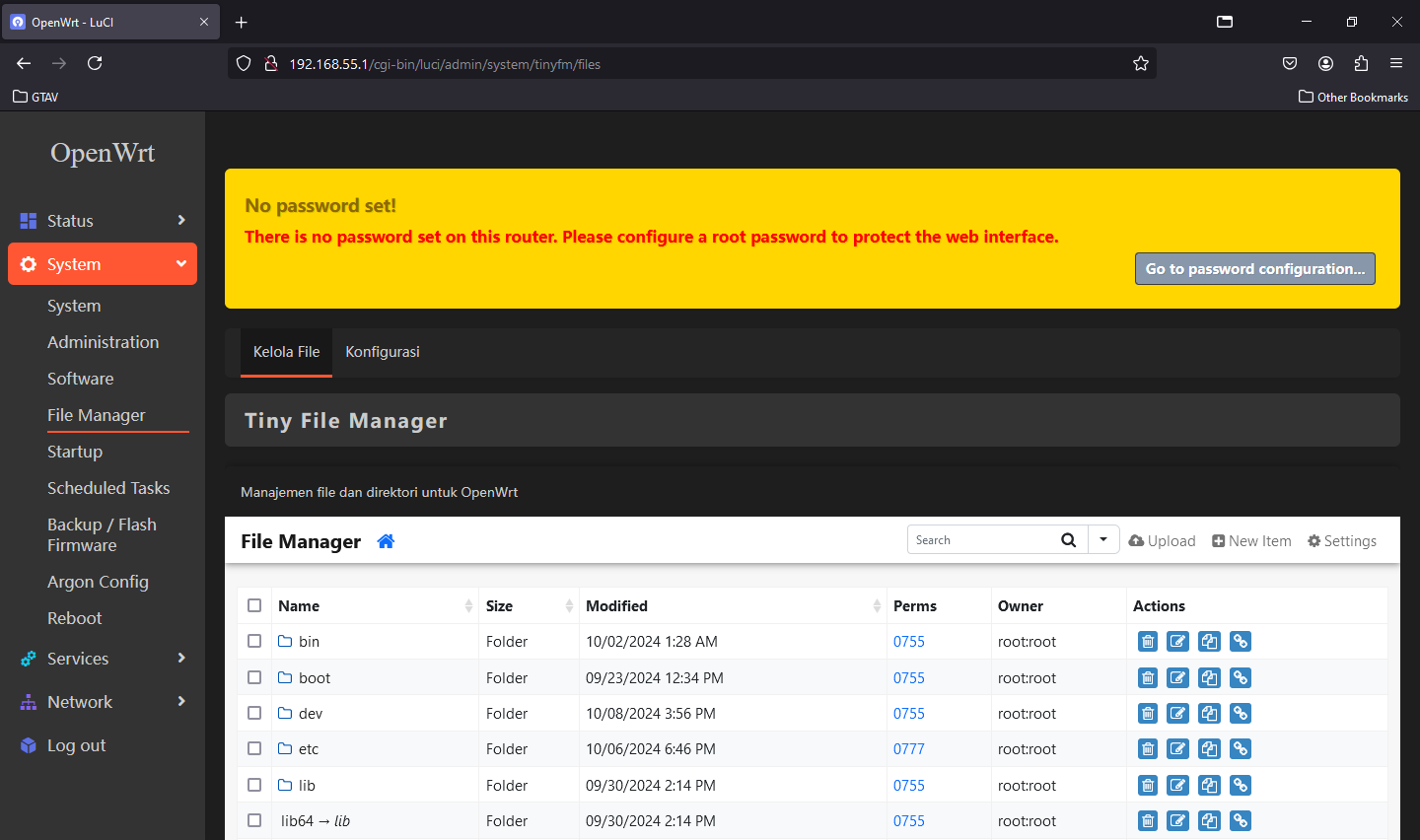The width and height of the screenshot is (1420, 840).
Task: Check the etc row checkbox
Action: tap(254, 748)
